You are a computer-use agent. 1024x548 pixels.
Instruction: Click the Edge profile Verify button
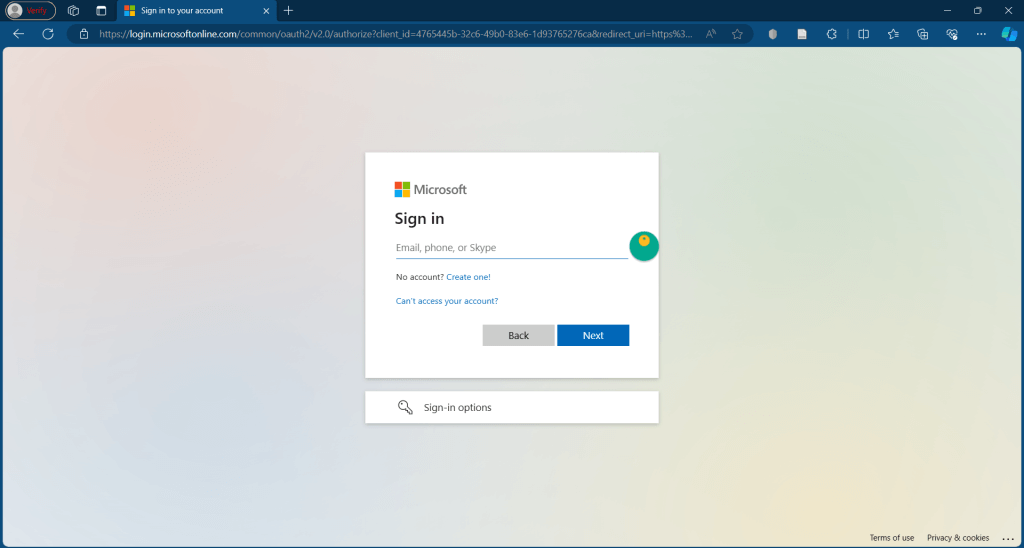(x=30, y=10)
